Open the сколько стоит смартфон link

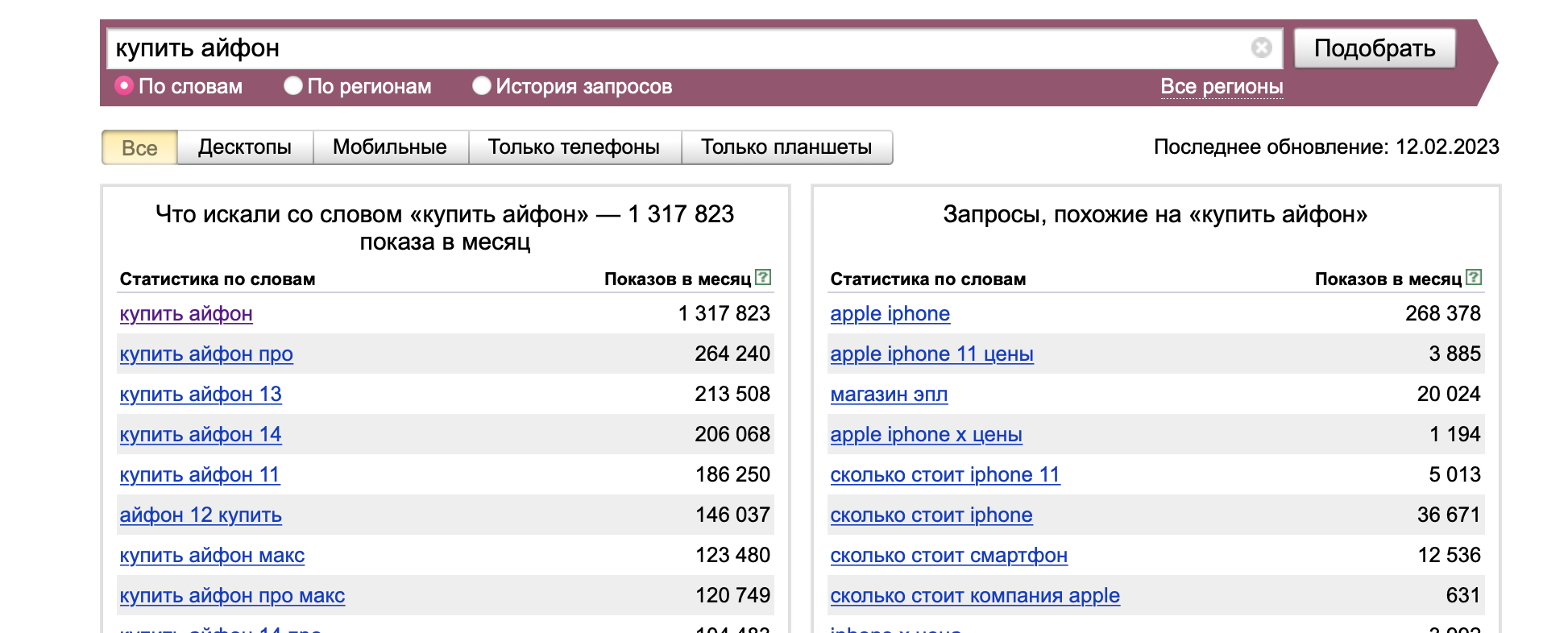tap(949, 555)
